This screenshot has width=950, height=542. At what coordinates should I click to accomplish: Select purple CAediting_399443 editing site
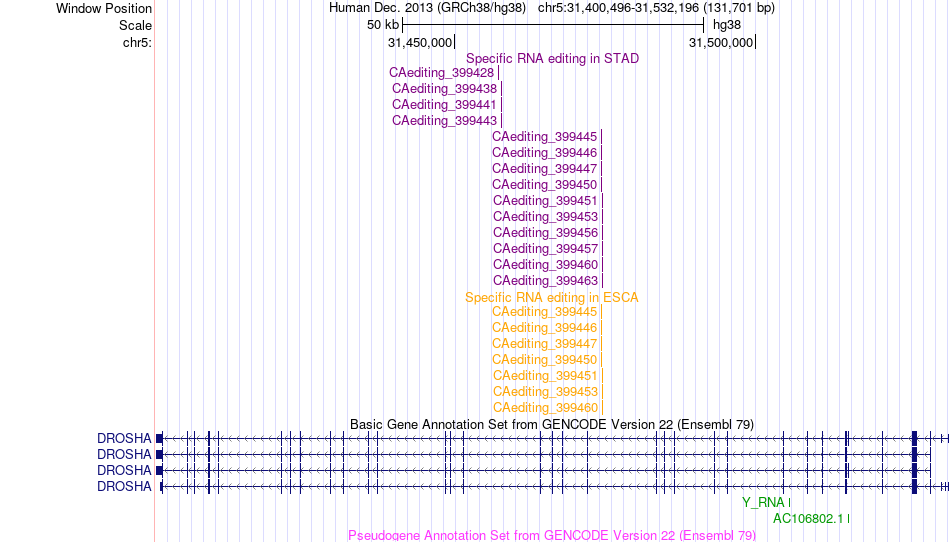(445, 121)
